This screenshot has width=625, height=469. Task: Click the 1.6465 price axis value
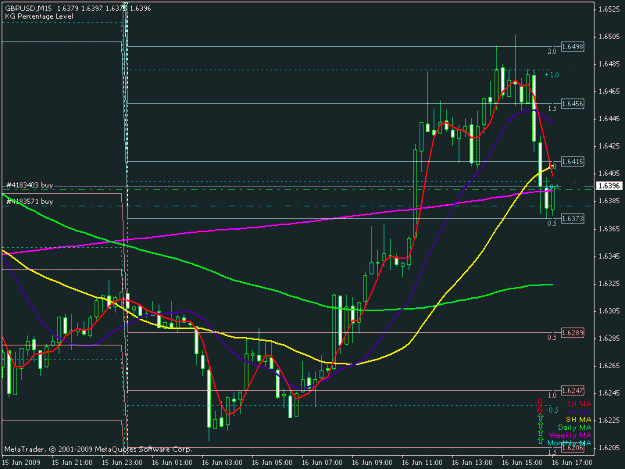[x=609, y=92]
